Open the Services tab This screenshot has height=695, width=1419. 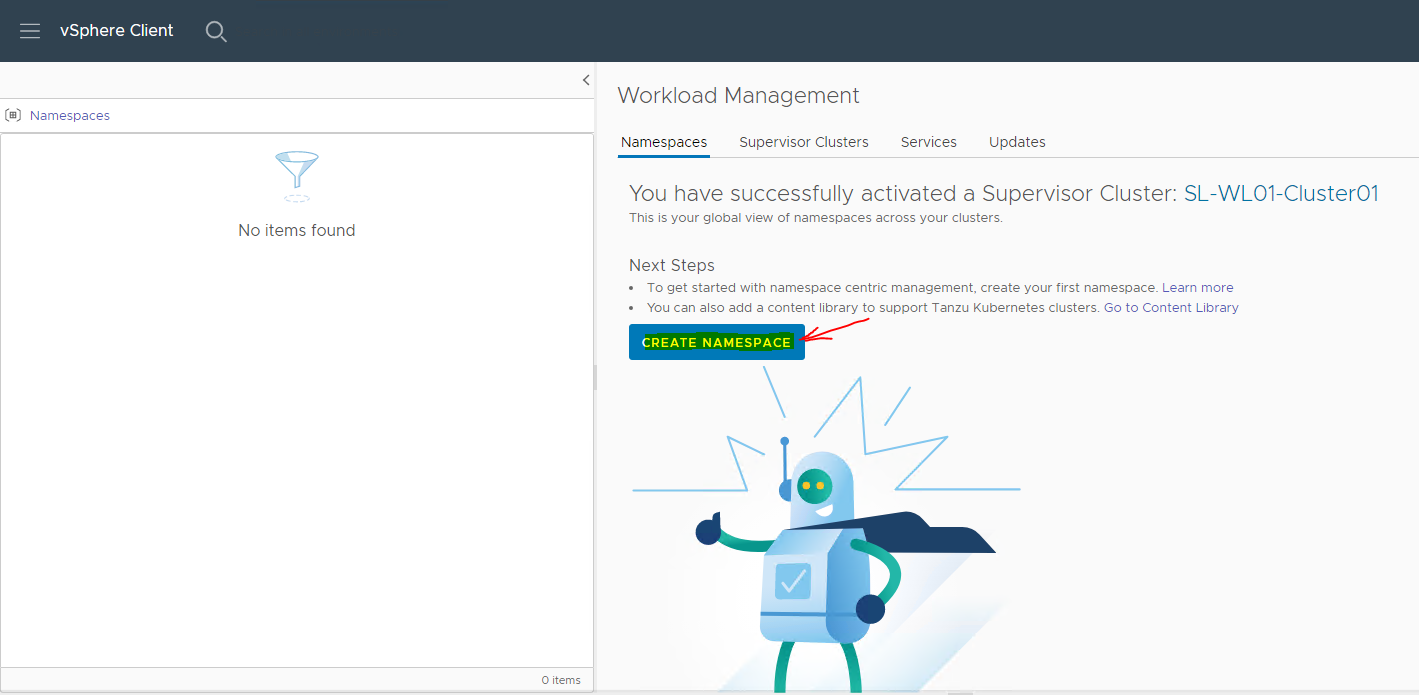tap(929, 142)
